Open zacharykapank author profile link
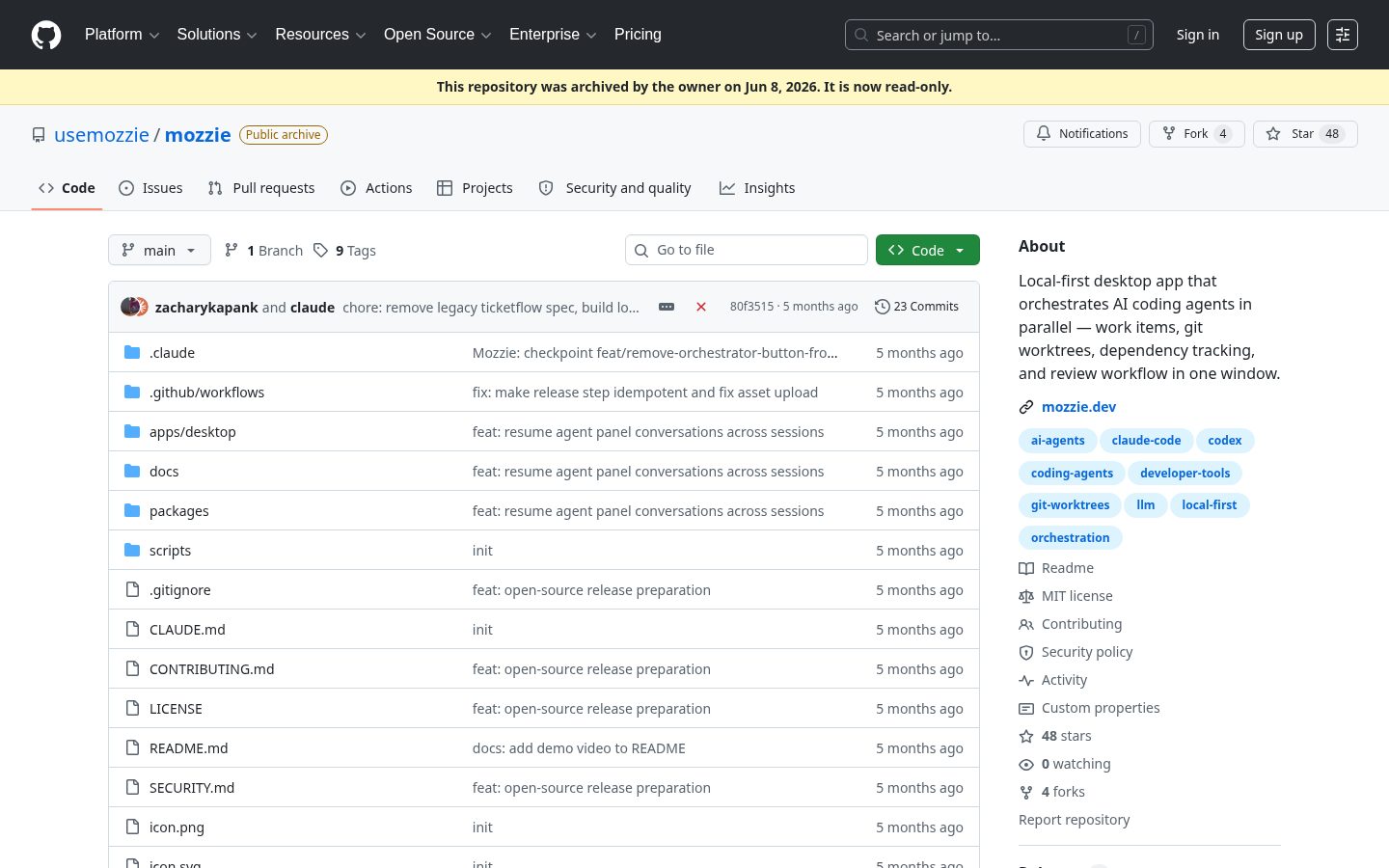 [x=206, y=308]
